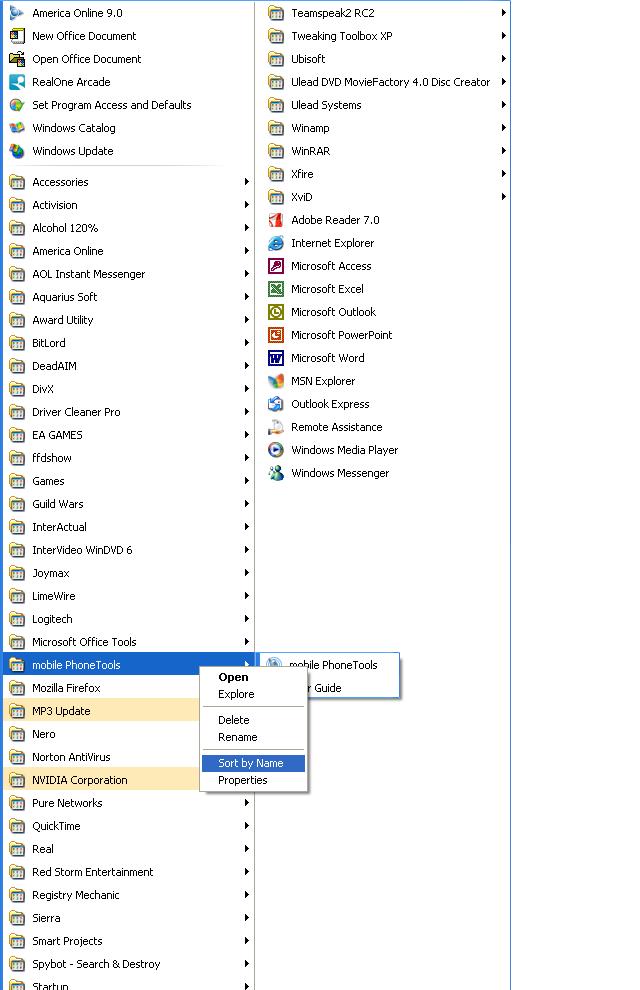This screenshot has width=640, height=990.
Task: Open the Driver Cleaner Pro folder
Action: (x=129, y=412)
